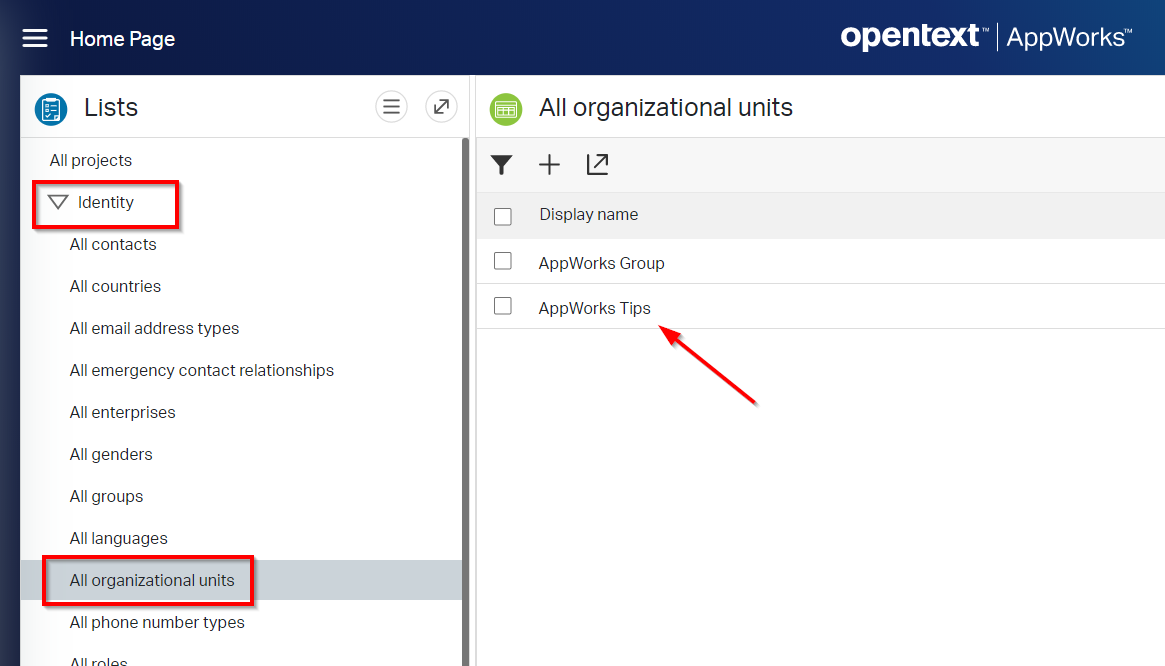Open the All email address types list
This screenshot has width=1165, height=666.
[x=155, y=329]
